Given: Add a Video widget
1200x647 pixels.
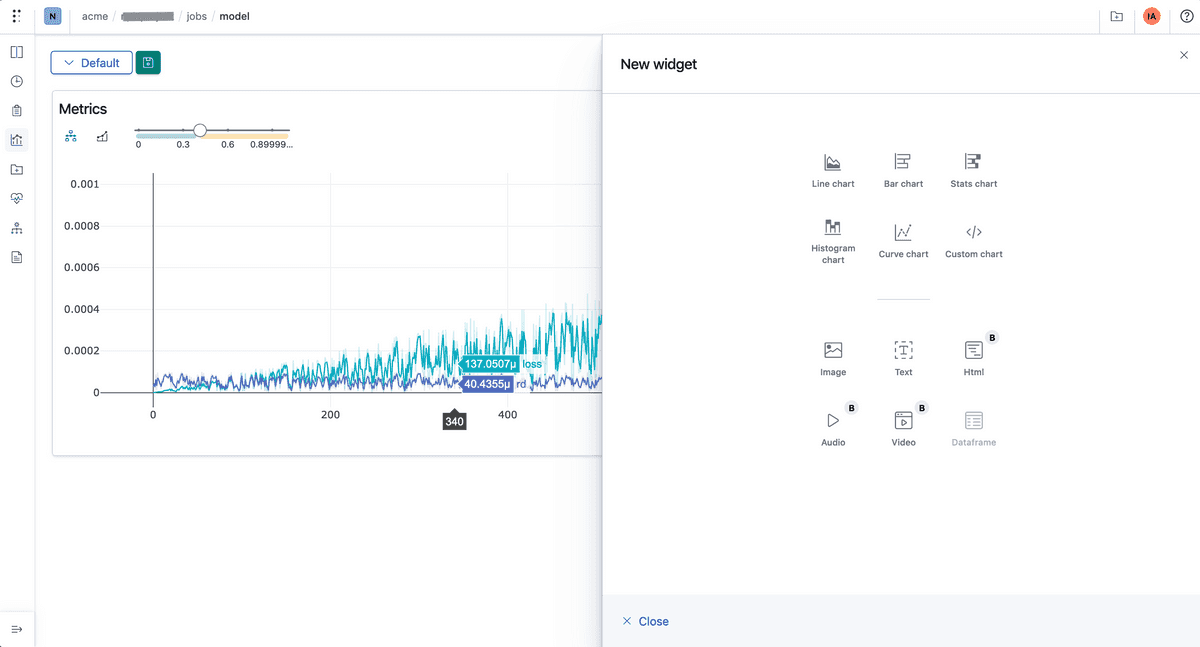Looking at the screenshot, I should point(903,430).
